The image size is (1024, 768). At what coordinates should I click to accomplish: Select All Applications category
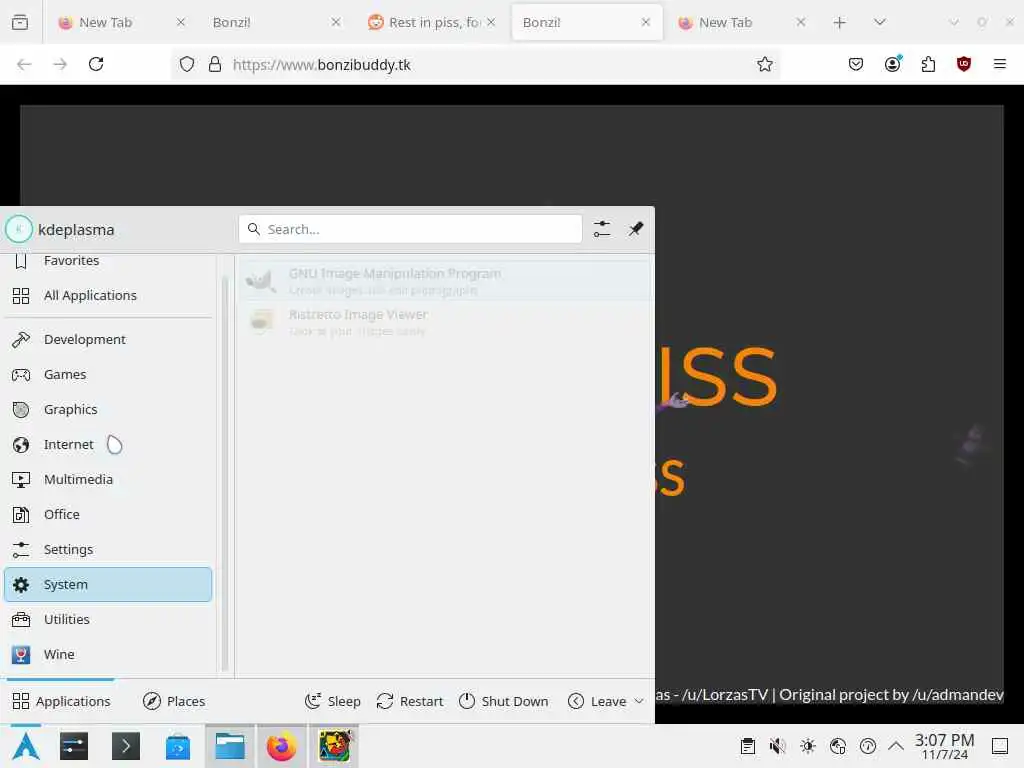point(108,295)
